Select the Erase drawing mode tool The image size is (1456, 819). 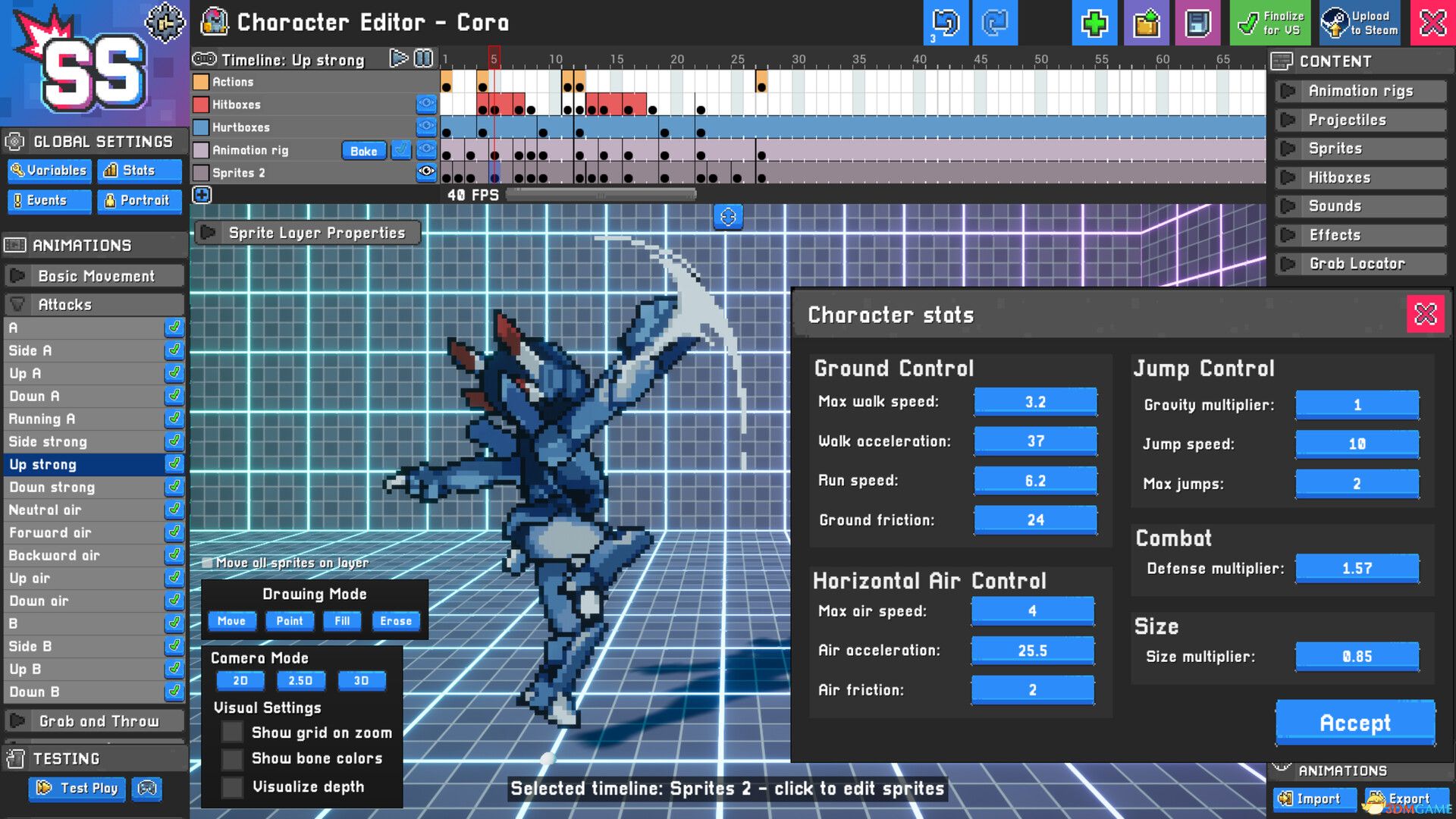click(394, 621)
